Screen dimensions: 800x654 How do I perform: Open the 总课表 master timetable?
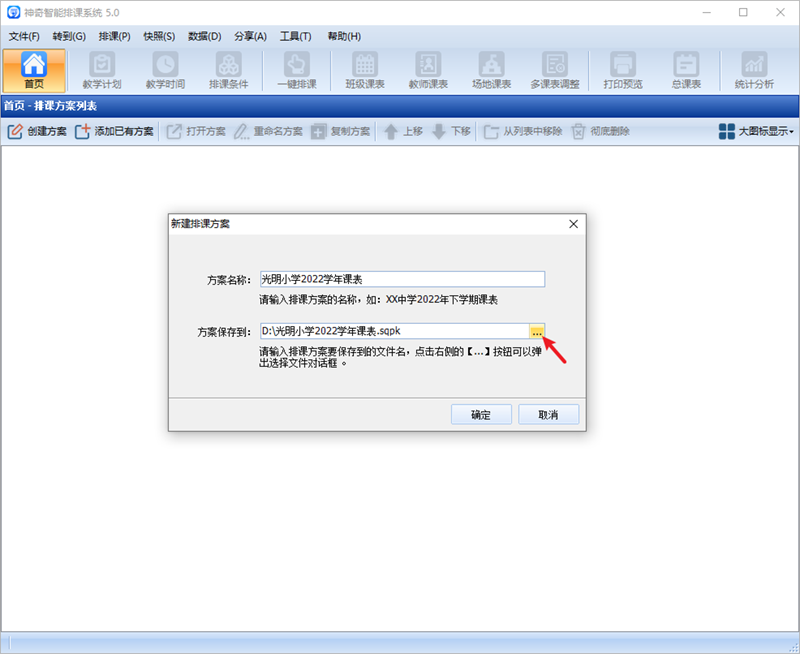point(686,70)
